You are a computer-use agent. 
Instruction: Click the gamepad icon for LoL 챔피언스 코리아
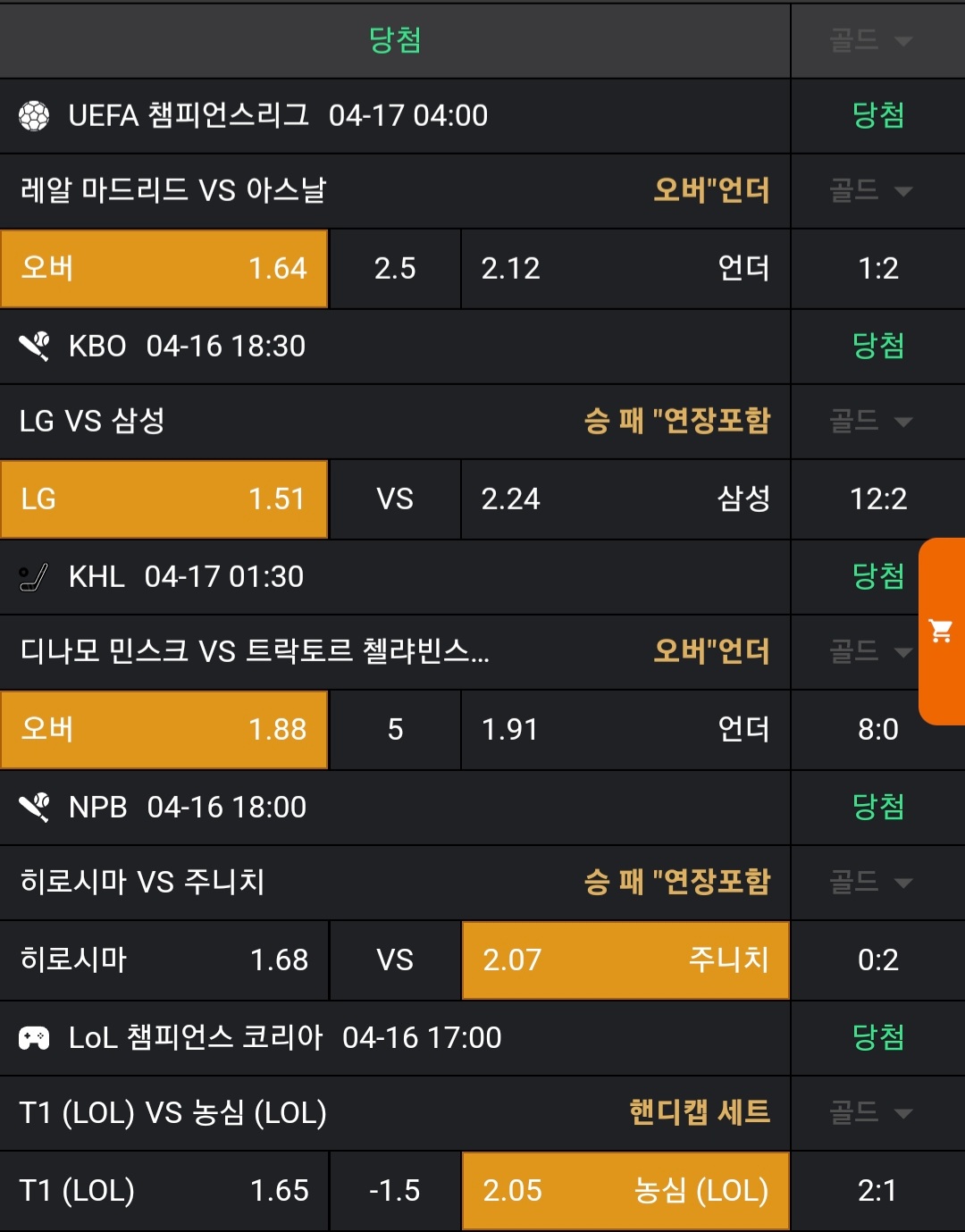(34, 1038)
